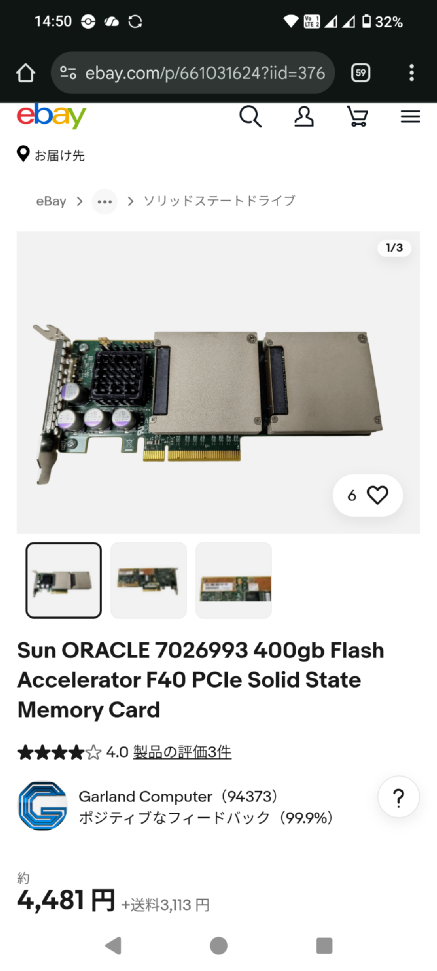Open the eBay hamburger menu

[x=410, y=116]
